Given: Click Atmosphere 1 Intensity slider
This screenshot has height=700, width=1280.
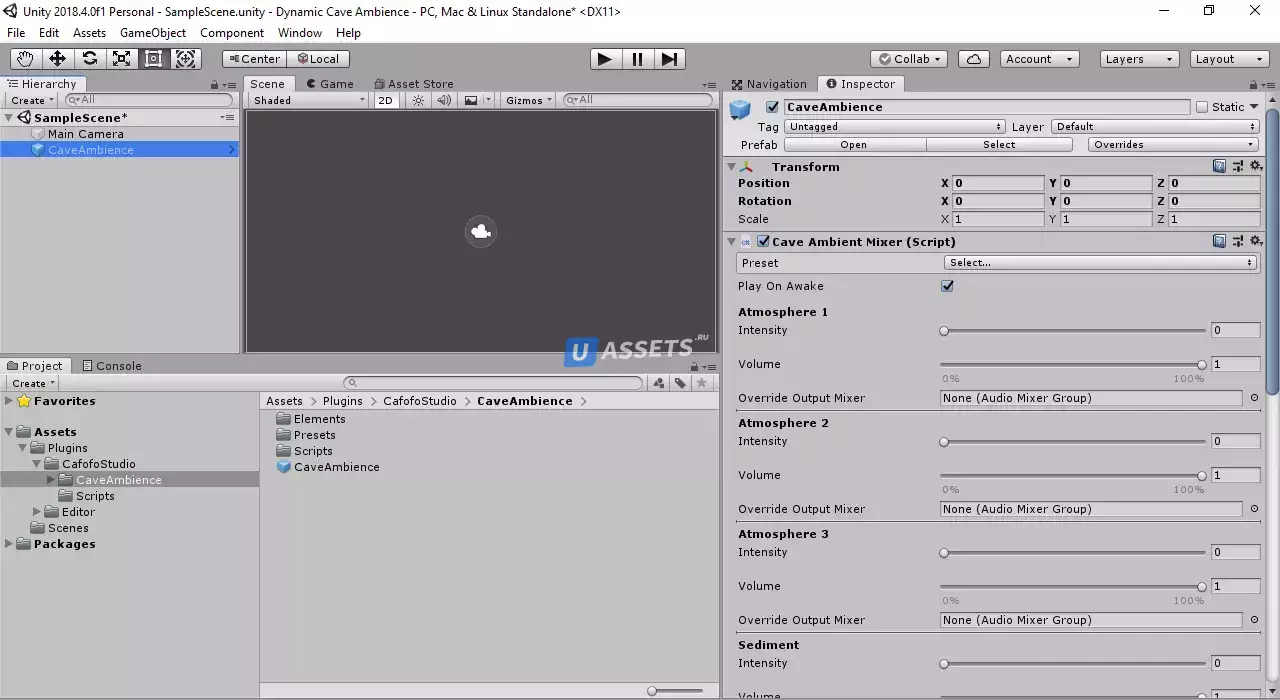Looking at the screenshot, I should coord(1074,330).
